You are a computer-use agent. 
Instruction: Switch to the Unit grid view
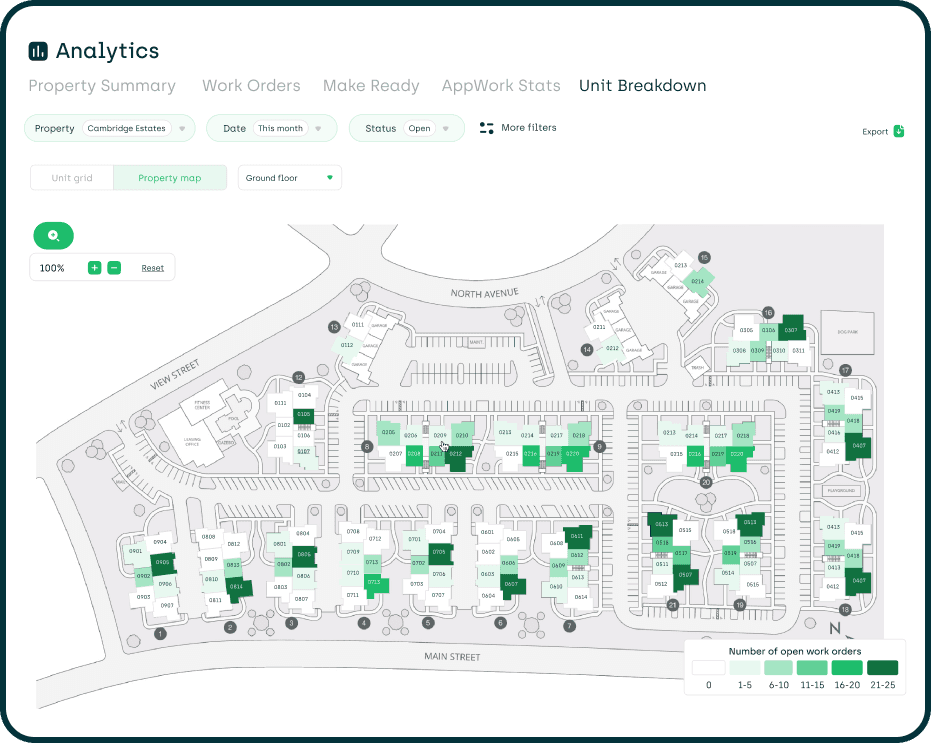click(x=71, y=177)
